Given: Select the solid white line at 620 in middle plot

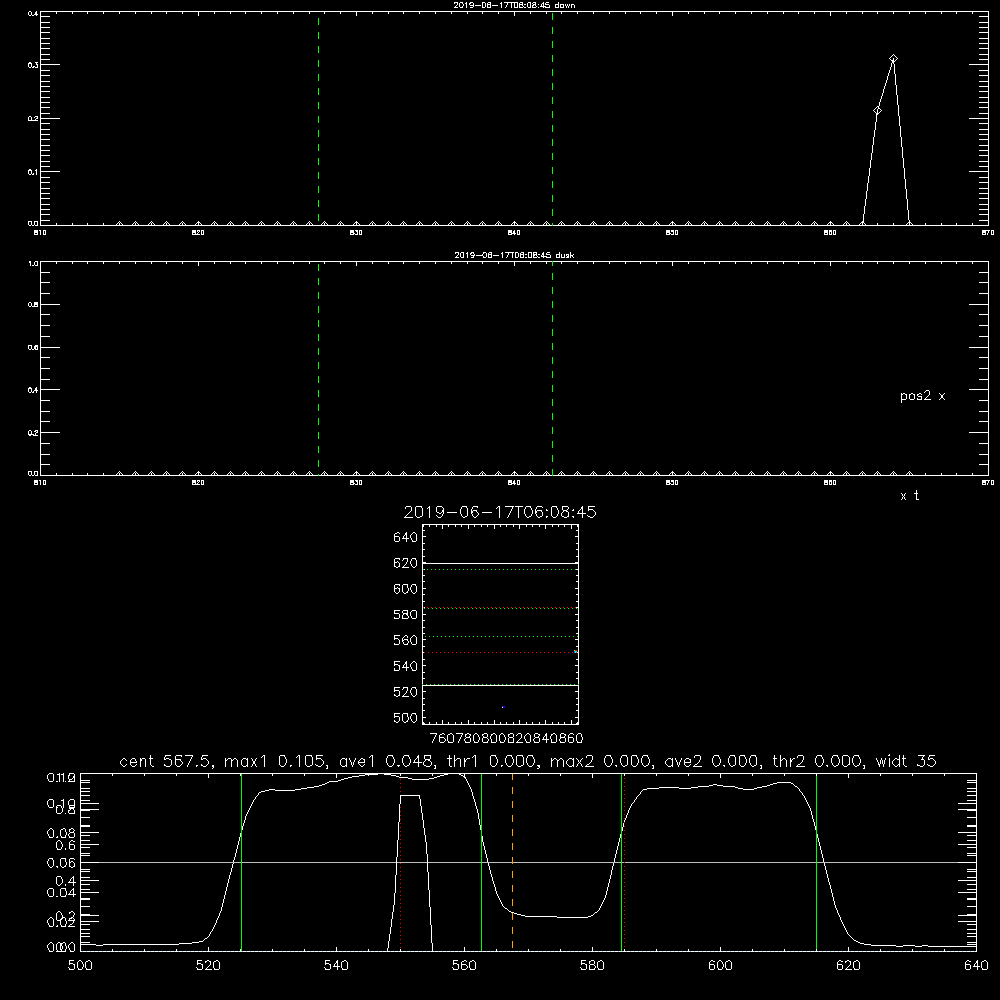Looking at the screenshot, I should 500,564.
